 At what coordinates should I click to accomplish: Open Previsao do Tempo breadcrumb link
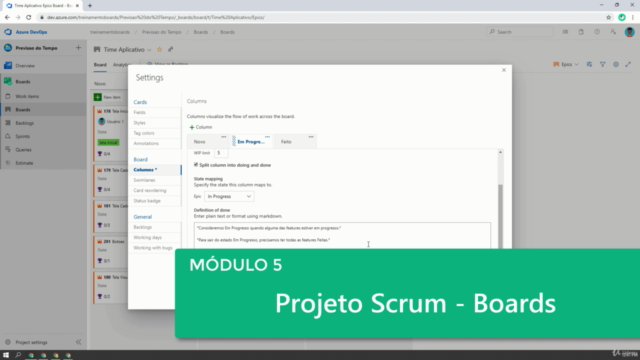[x=162, y=32]
